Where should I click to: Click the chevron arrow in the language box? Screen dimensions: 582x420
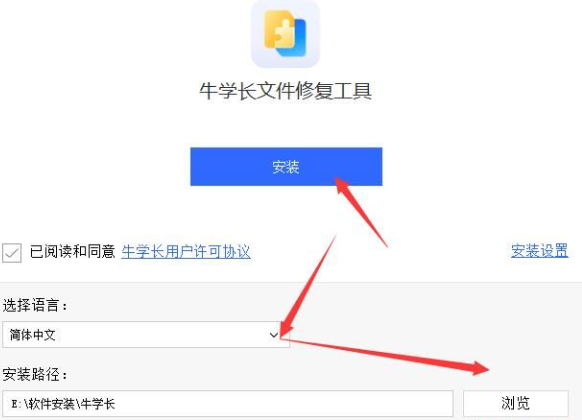tap(274, 335)
